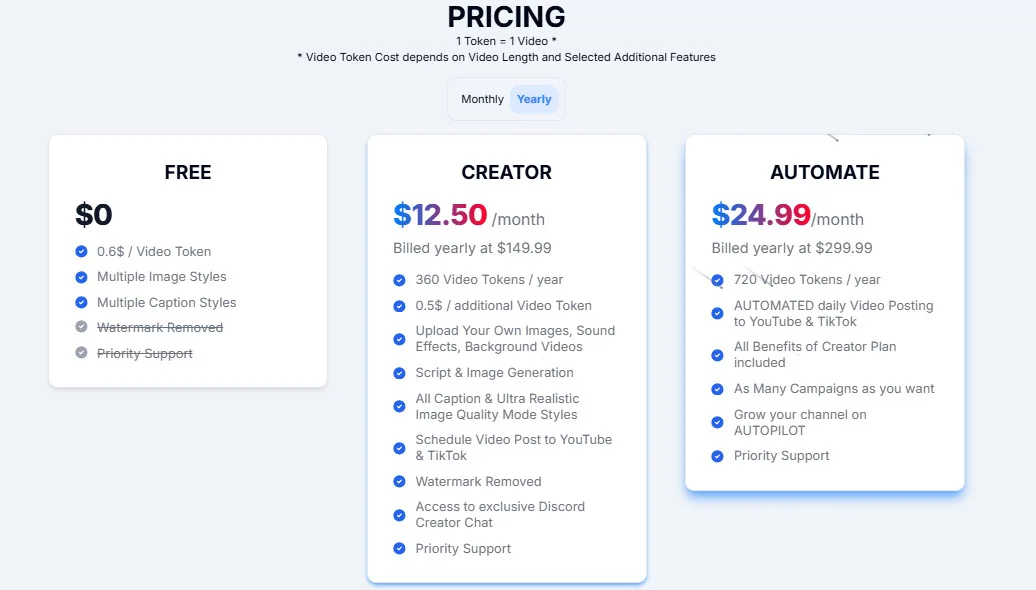Switch billing to Monthly

click(x=481, y=99)
